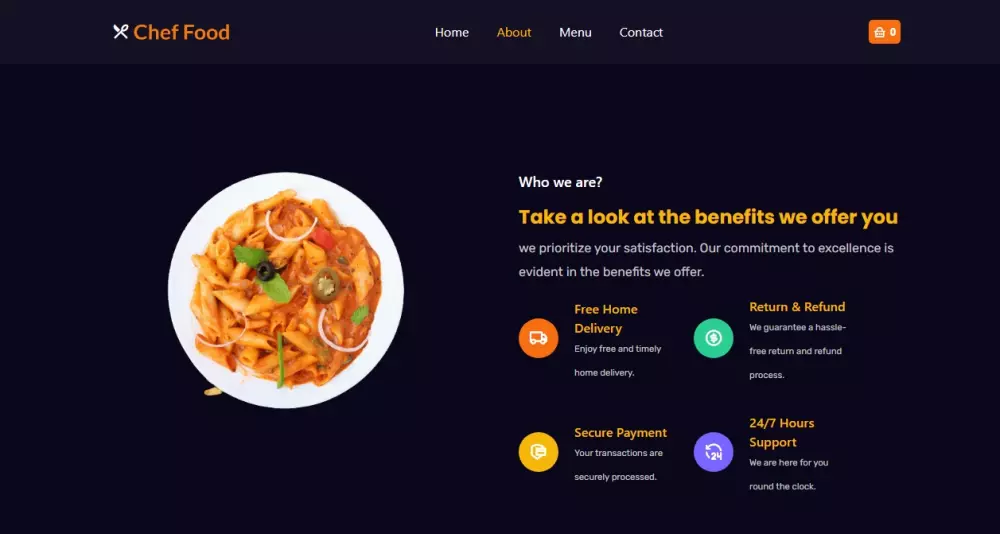Click the orange delivery truck icon
Viewport: 1000px width, 534px height.
[538, 338]
